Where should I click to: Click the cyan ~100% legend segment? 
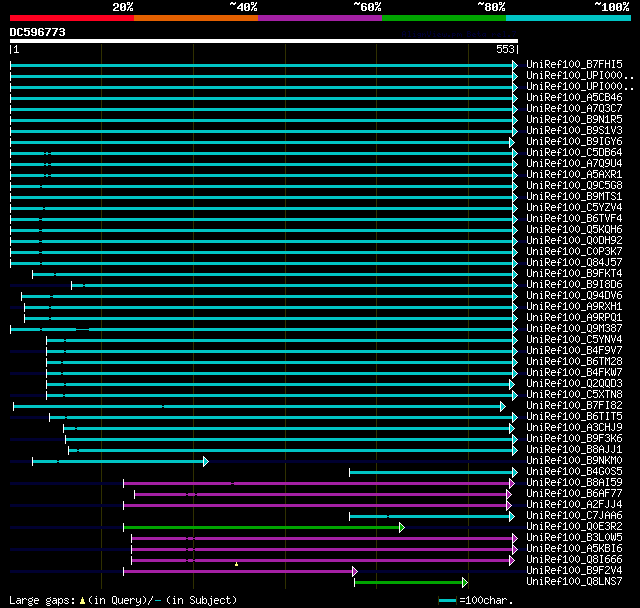point(569,18)
